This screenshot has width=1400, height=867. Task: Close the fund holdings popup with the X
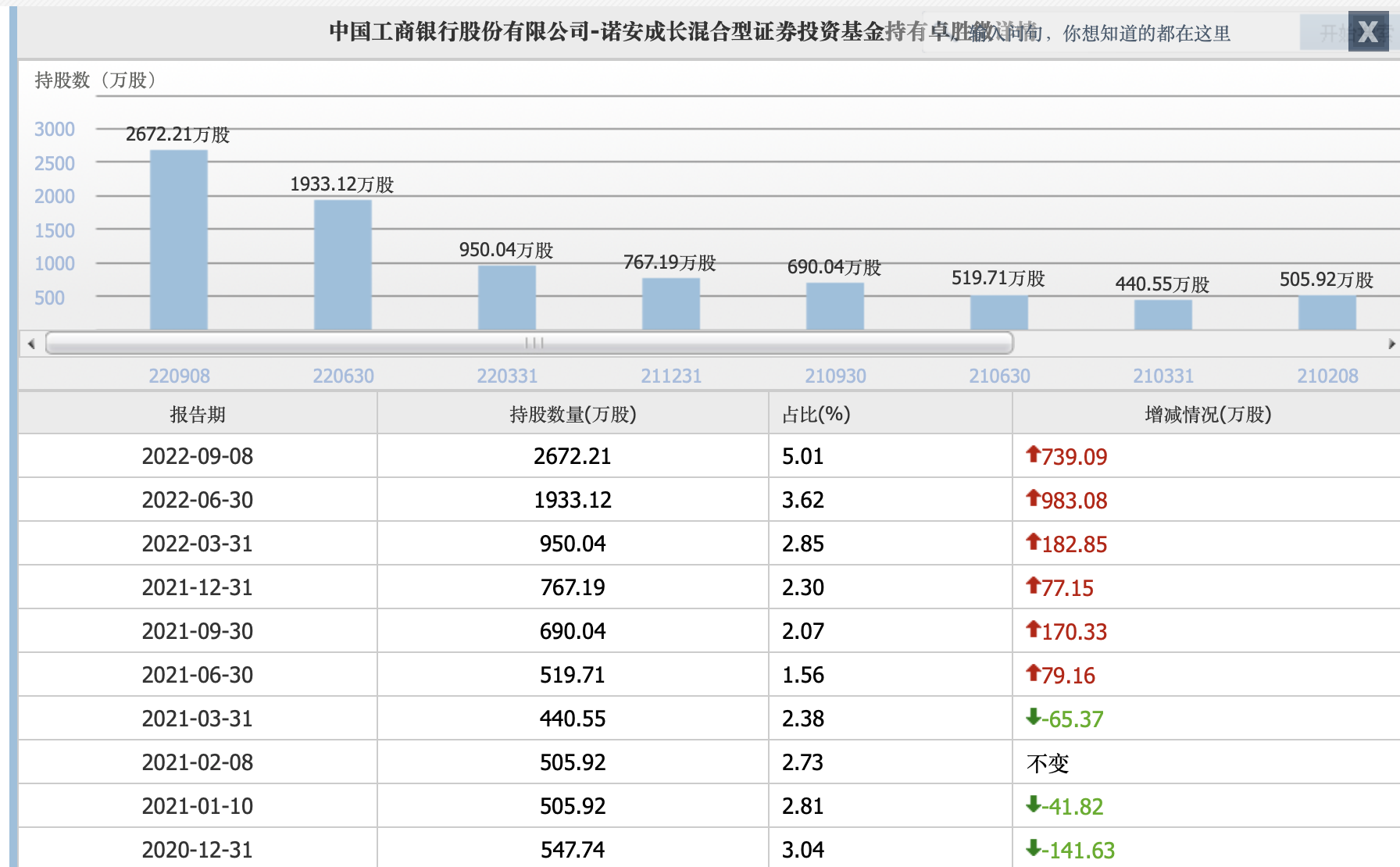1368,32
